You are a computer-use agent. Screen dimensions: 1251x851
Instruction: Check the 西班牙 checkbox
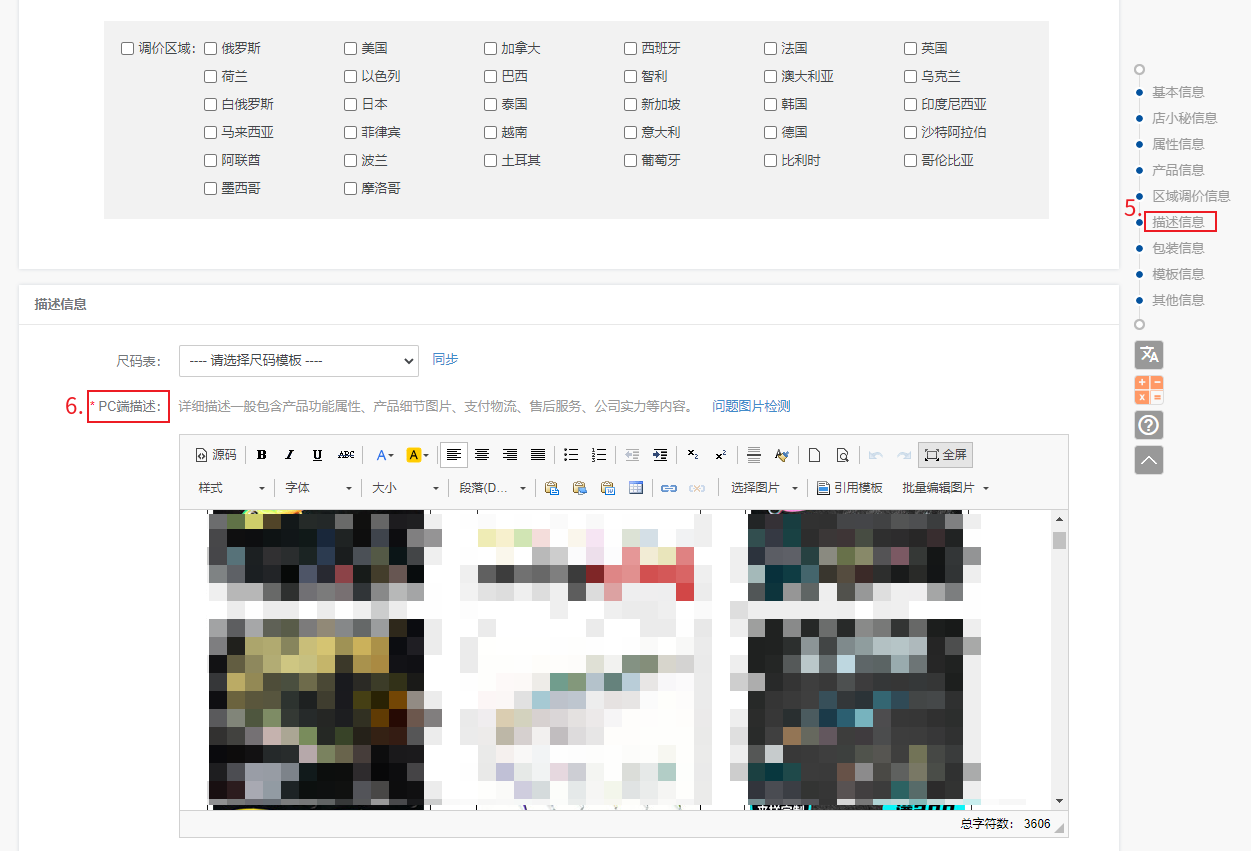630,48
